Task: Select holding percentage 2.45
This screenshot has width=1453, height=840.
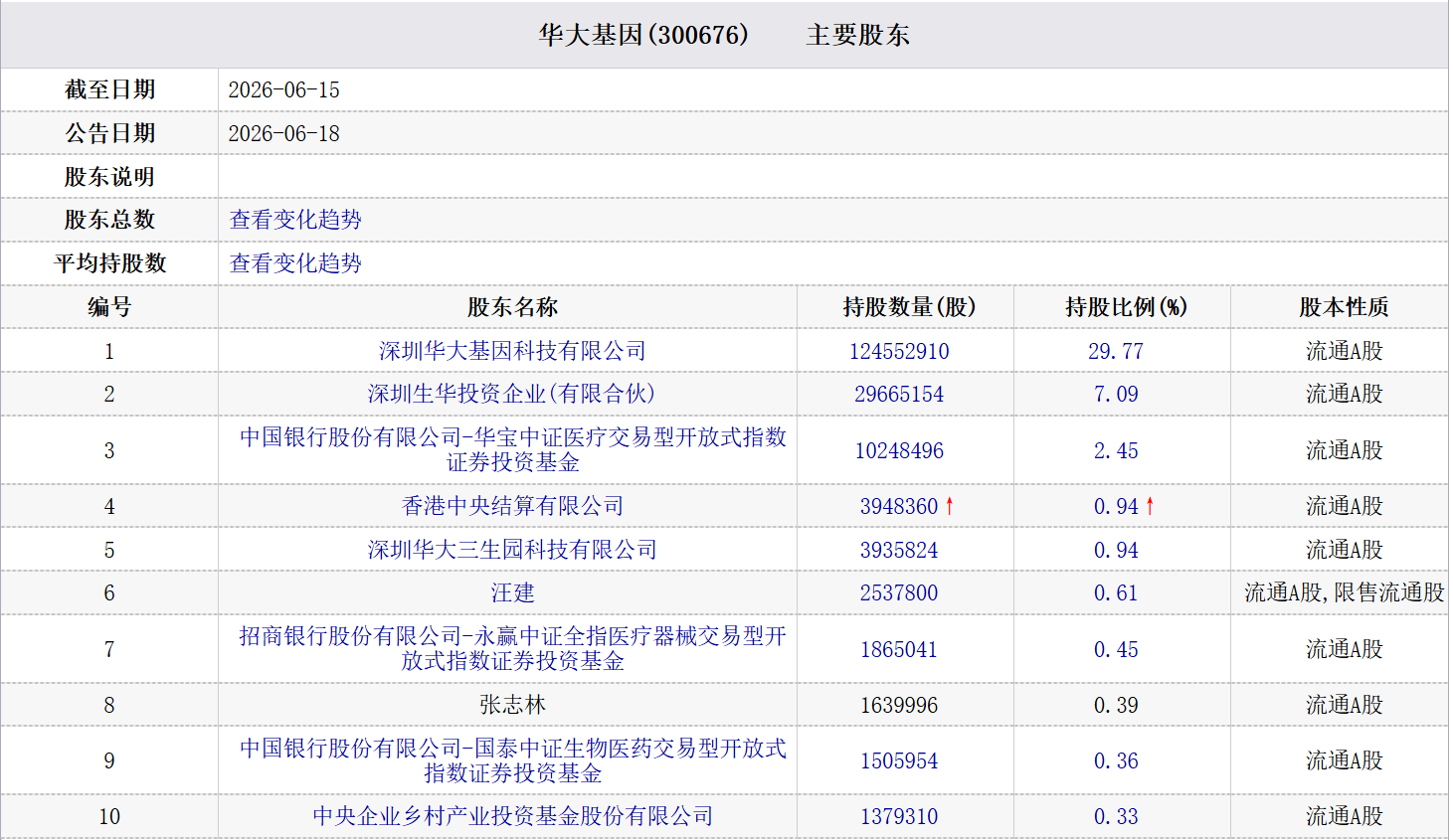Action: pos(1116,450)
